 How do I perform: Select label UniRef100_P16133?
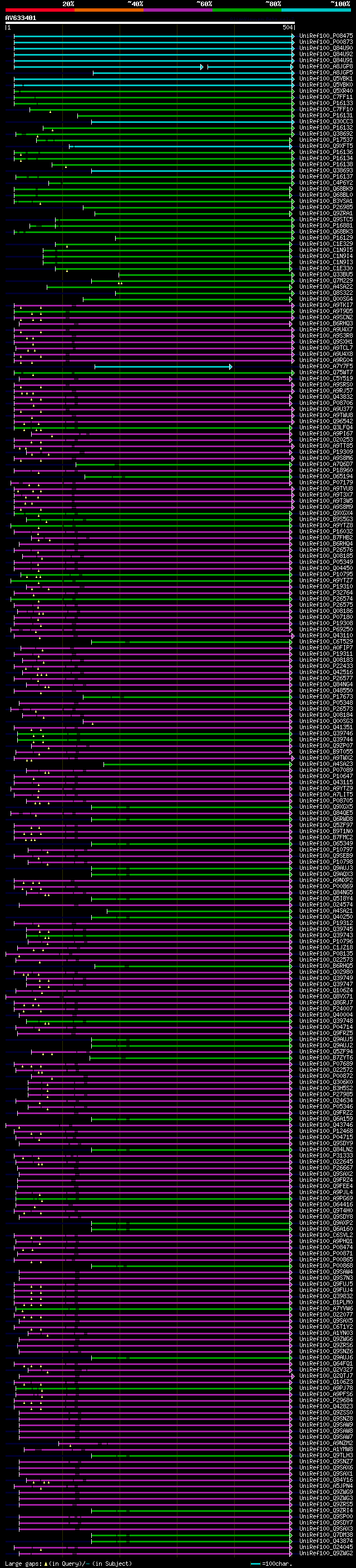pos(325,103)
